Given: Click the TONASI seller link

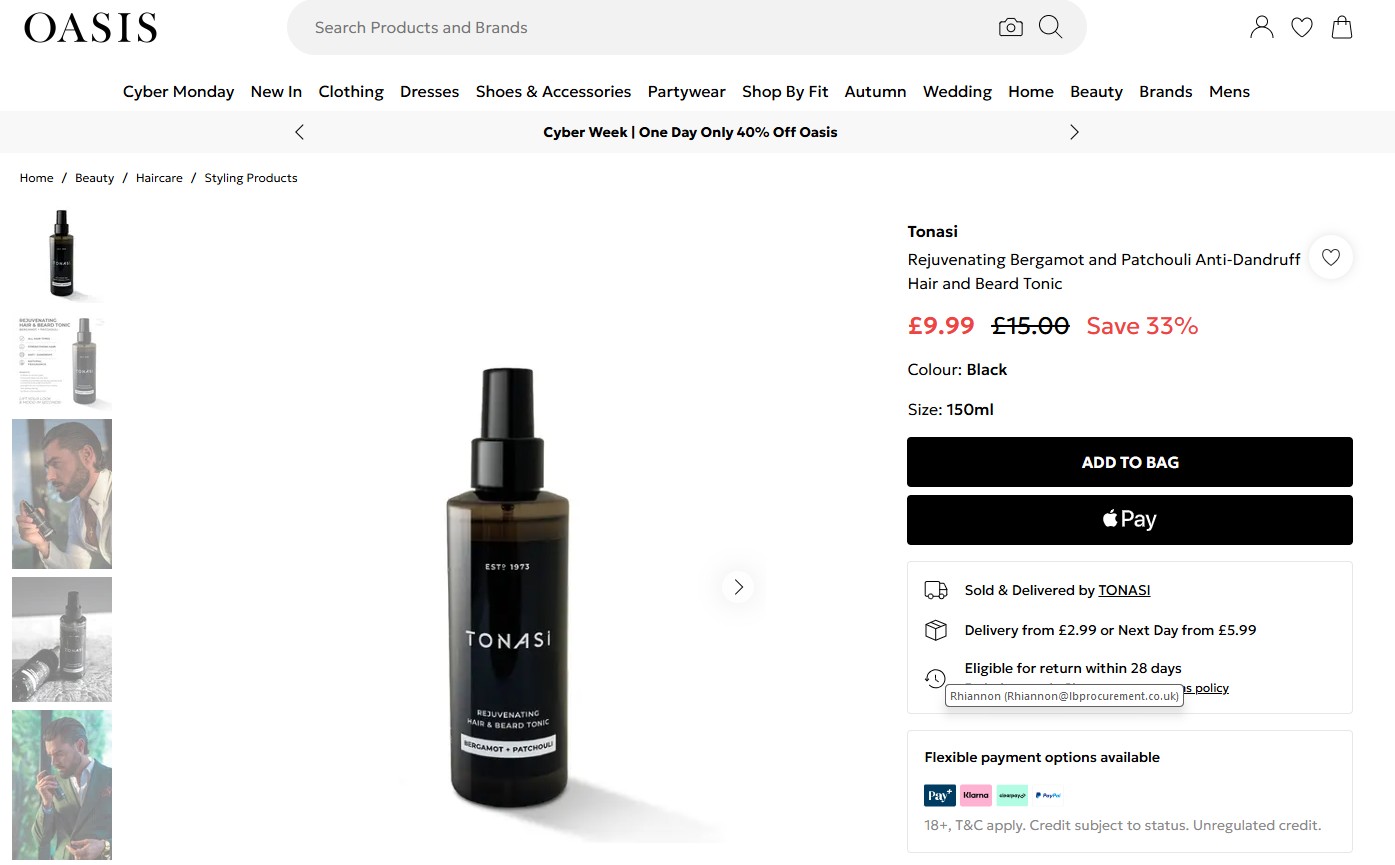Looking at the screenshot, I should point(1124,590).
